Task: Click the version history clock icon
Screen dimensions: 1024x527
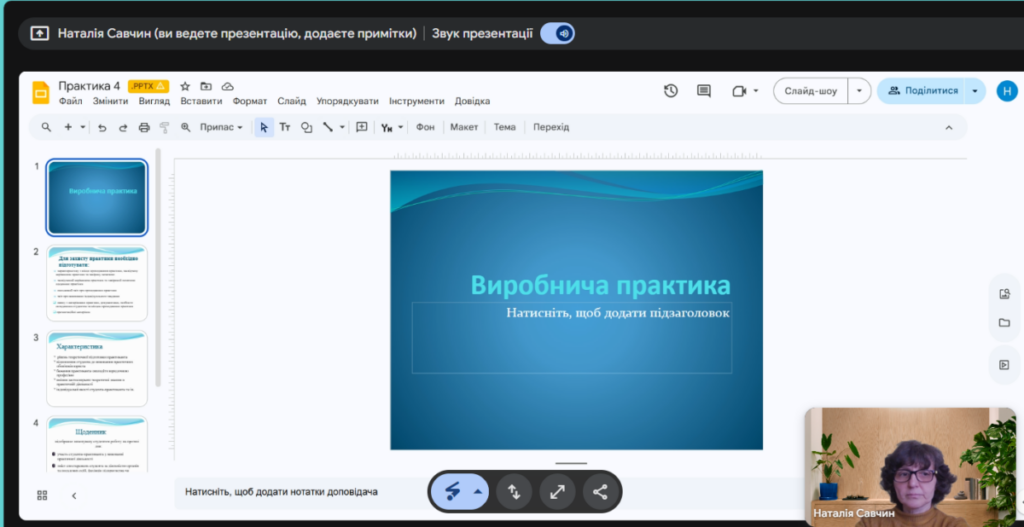Action: (671, 91)
